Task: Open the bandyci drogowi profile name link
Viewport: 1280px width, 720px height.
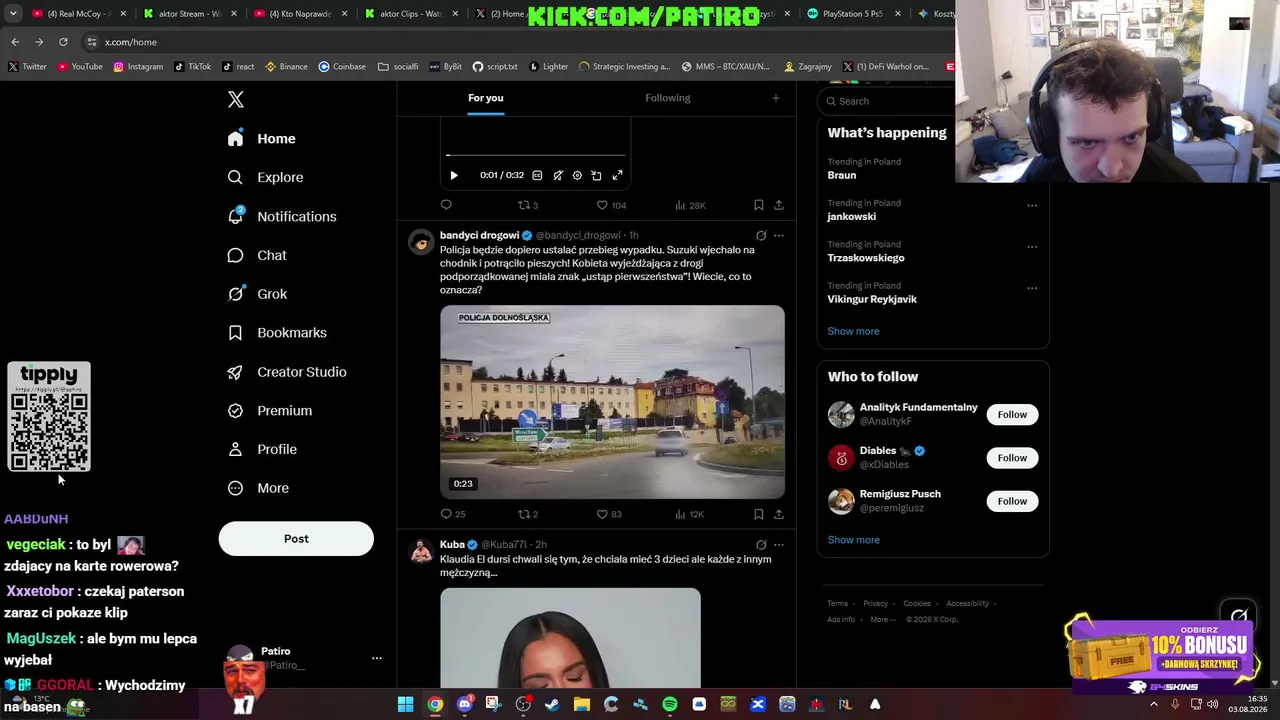Action: pos(480,236)
